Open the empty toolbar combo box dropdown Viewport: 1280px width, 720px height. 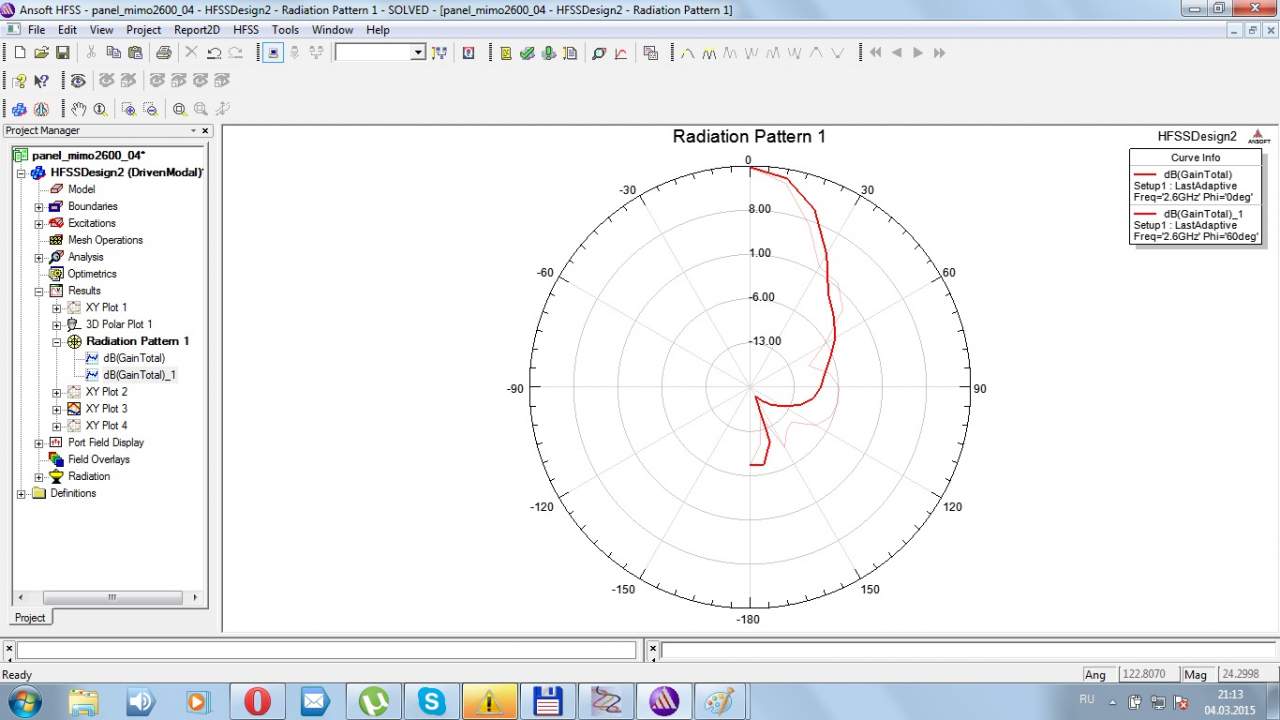418,53
